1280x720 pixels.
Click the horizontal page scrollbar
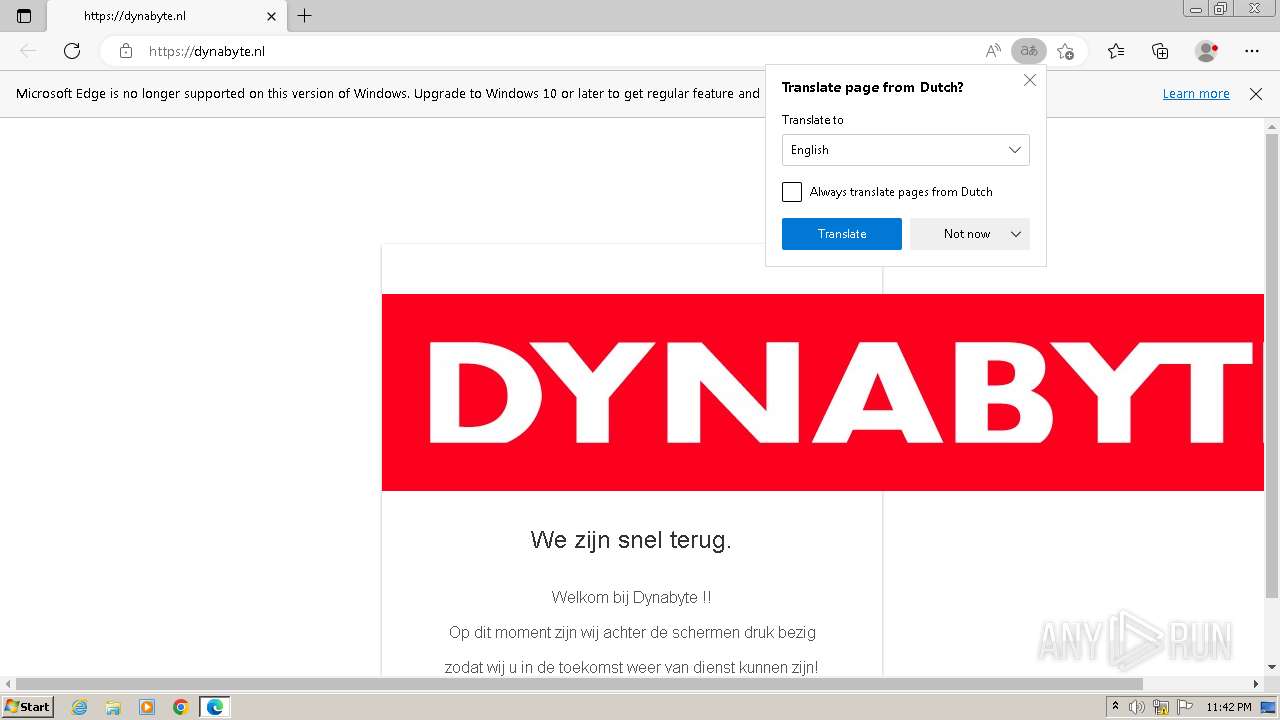580,684
